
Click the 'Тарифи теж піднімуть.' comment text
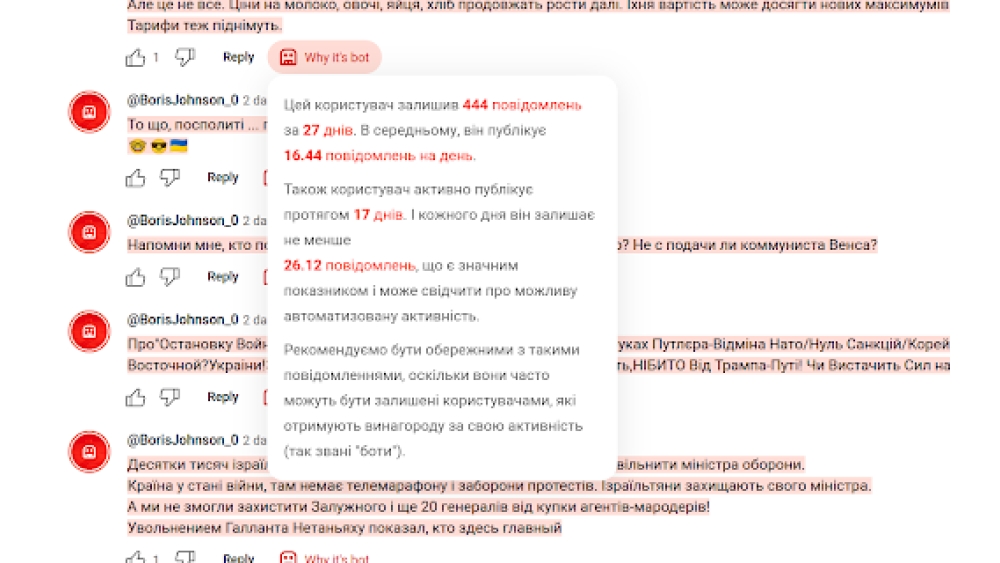(x=204, y=26)
